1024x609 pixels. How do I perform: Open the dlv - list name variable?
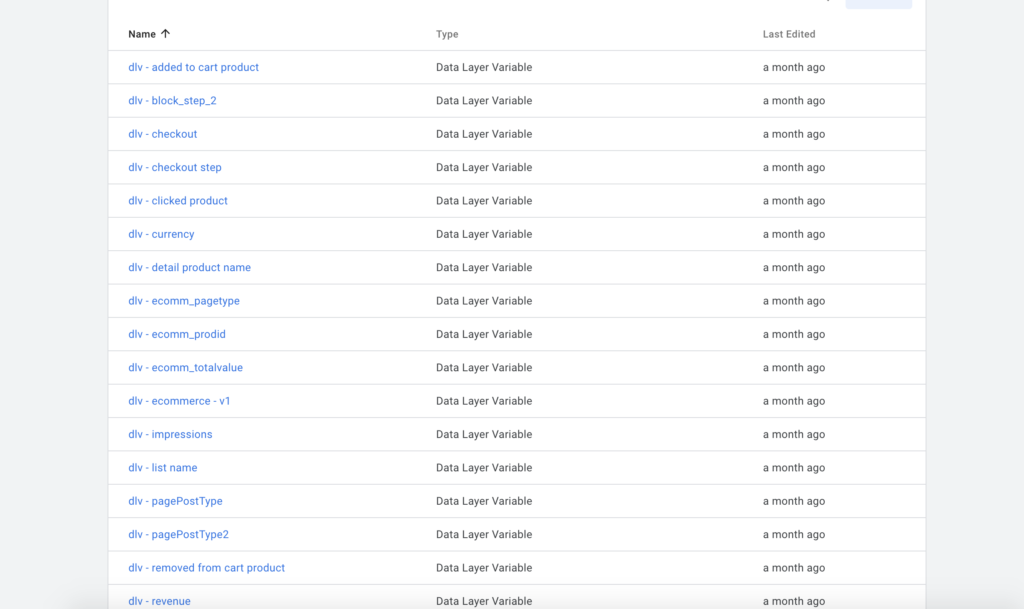pos(163,467)
